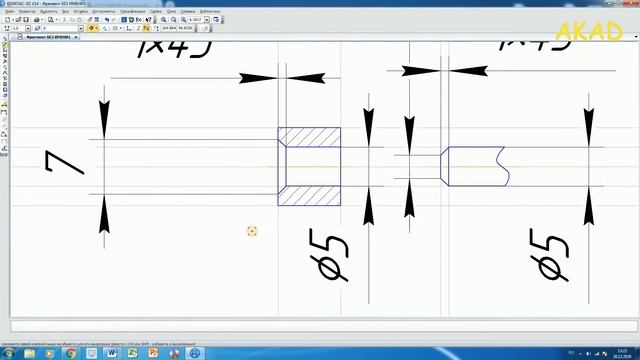Click the New document icon
640x360 pixels.
(7, 20)
